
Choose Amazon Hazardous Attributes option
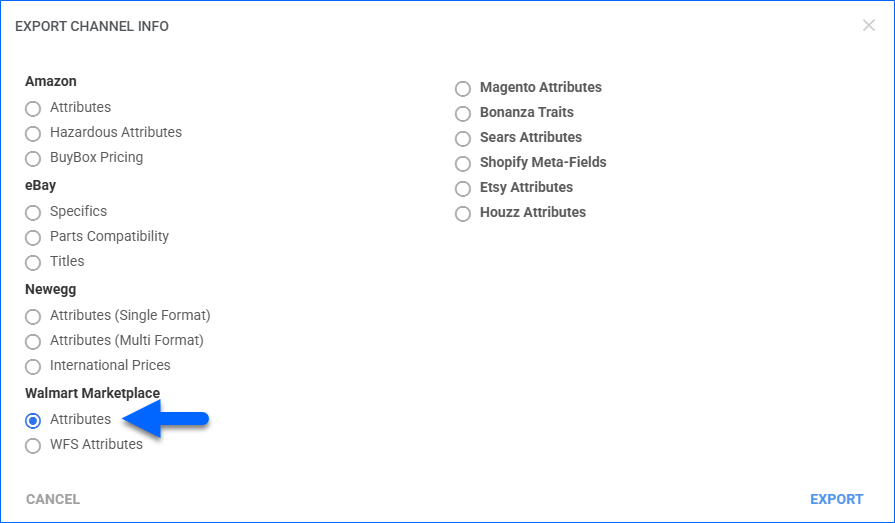click(x=33, y=133)
